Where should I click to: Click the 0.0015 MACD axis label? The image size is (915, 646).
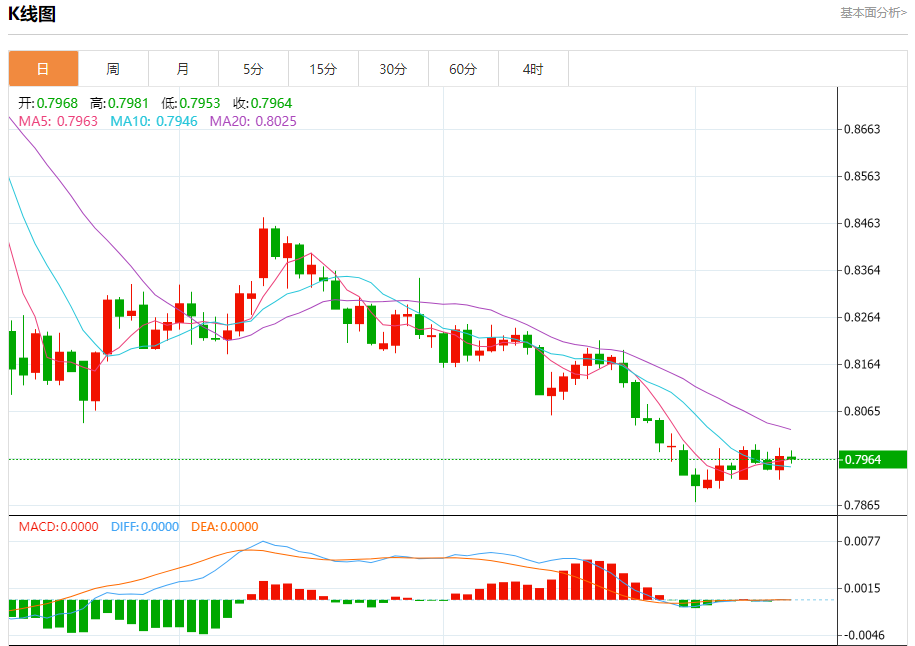click(x=862, y=588)
